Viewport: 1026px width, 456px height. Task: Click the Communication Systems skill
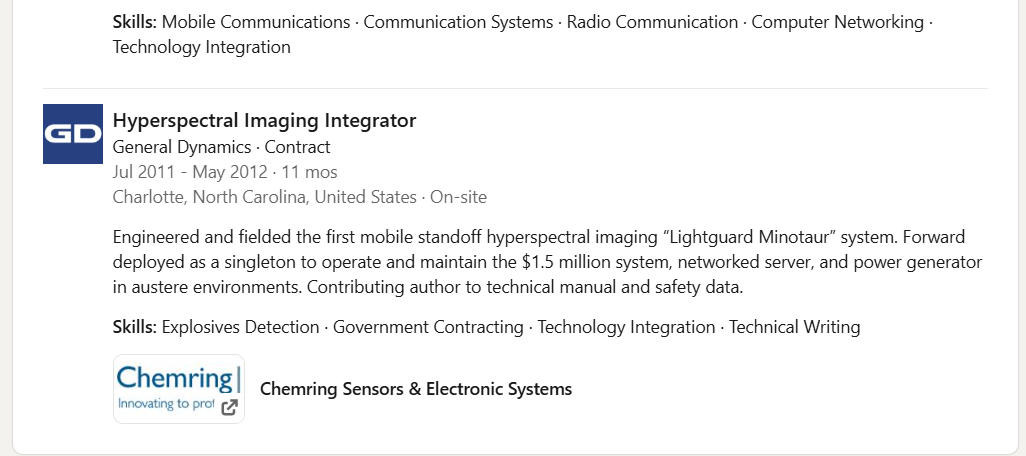[x=458, y=22]
